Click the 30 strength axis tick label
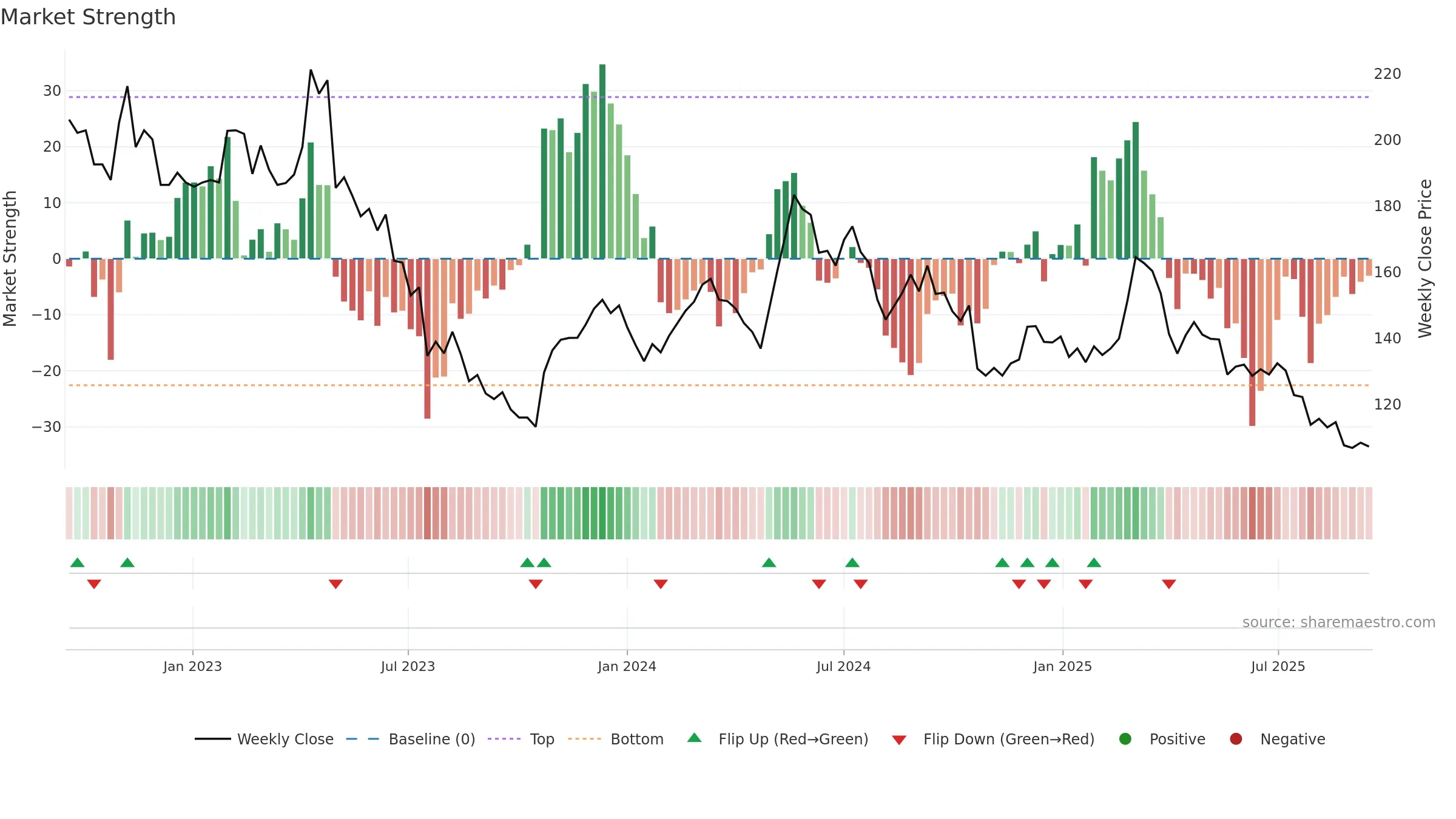This screenshot has height=819, width=1456. [52, 91]
